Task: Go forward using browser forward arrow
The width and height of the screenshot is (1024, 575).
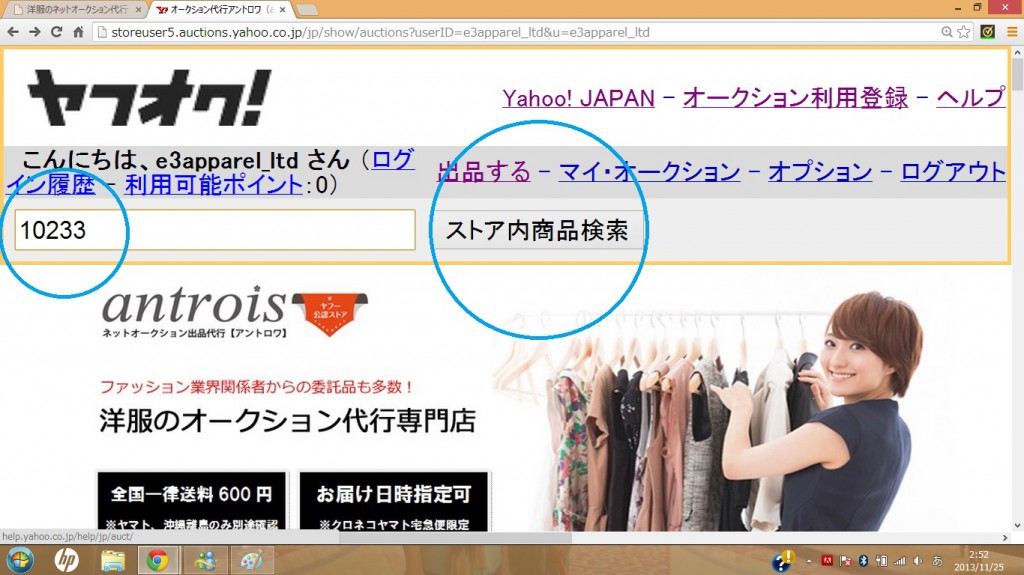Action: pos(35,32)
